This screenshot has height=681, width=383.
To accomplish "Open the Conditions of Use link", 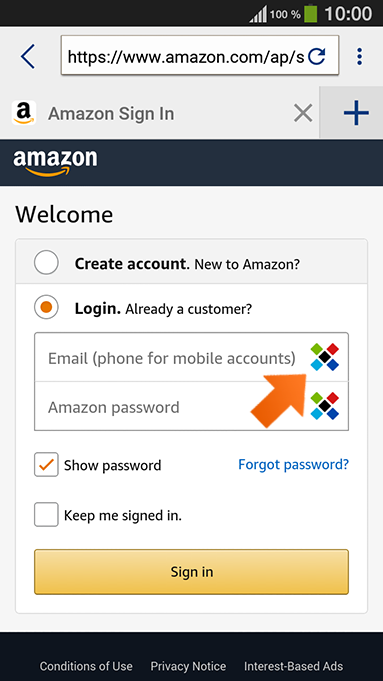I will pyautogui.click(x=86, y=666).
